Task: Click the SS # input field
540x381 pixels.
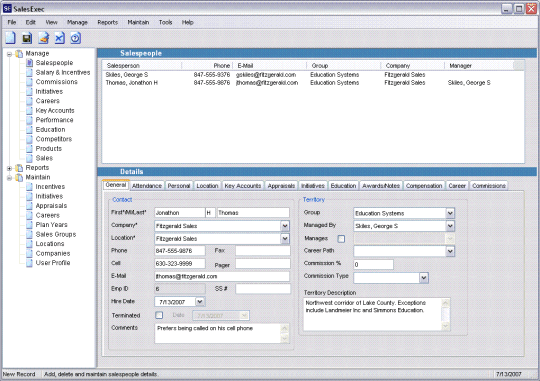Action: 263,289
